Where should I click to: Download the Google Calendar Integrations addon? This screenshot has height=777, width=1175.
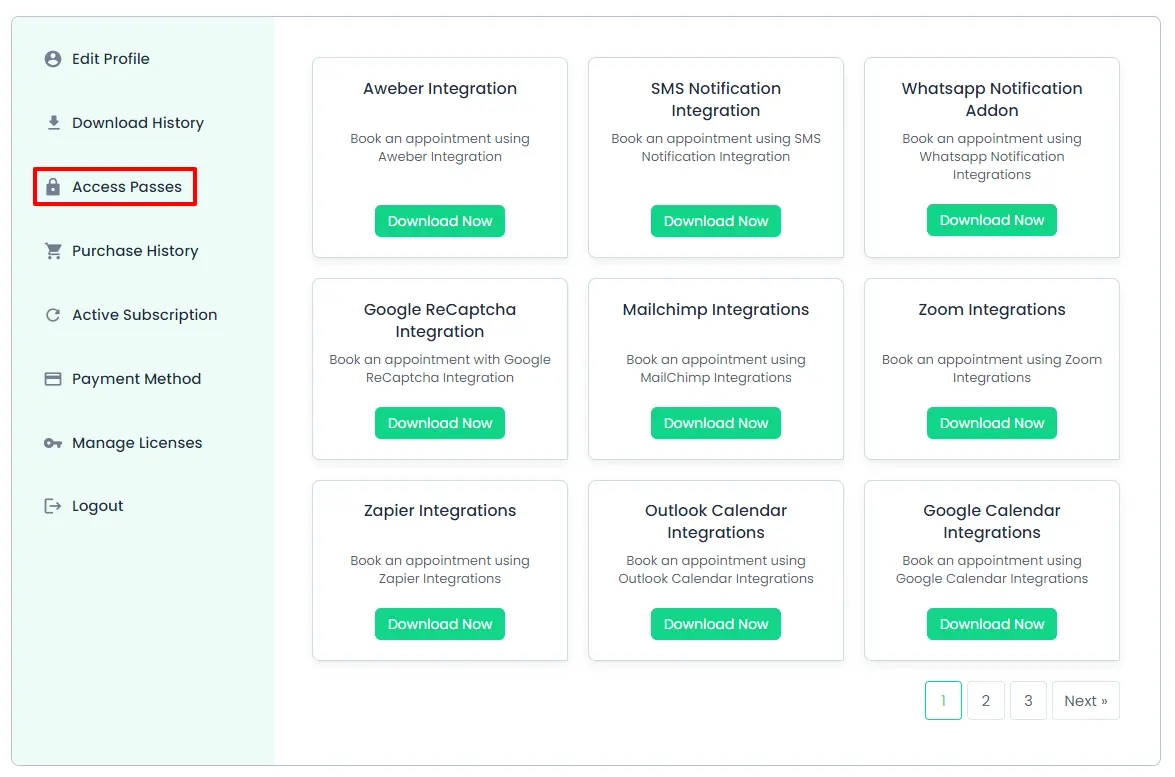click(991, 624)
